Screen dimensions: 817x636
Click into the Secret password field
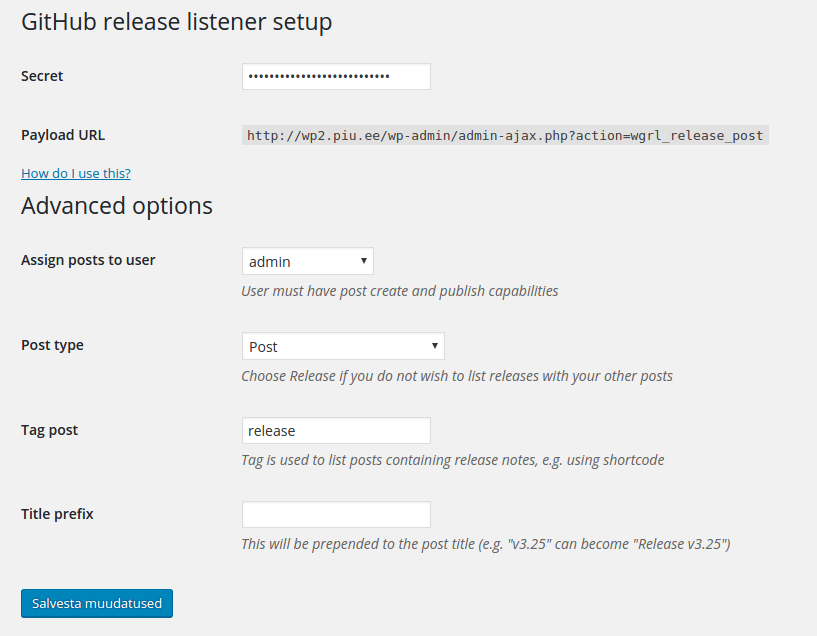coord(336,77)
